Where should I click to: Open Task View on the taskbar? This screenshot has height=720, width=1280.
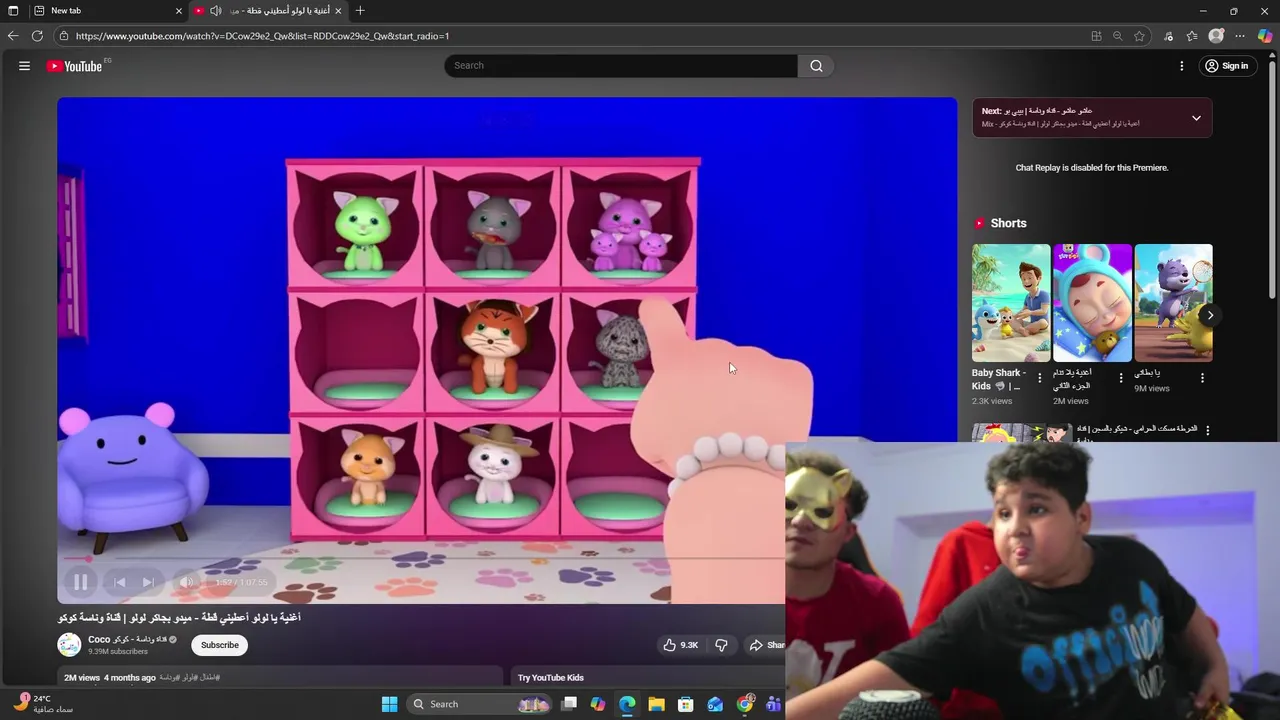(569, 704)
